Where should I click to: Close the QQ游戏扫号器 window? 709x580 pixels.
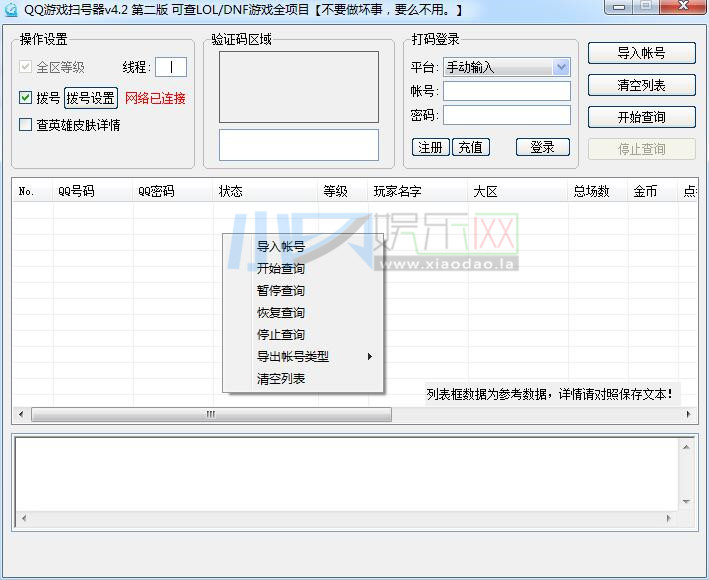(x=684, y=6)
